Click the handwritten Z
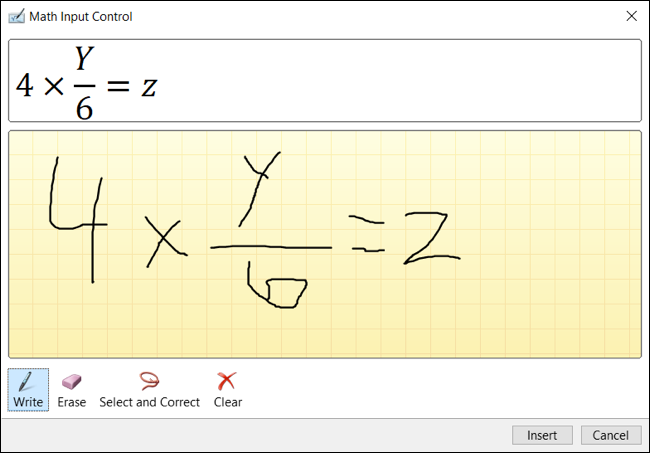The height and width of the screenshot is (453, 650). (x=432, y=238)
